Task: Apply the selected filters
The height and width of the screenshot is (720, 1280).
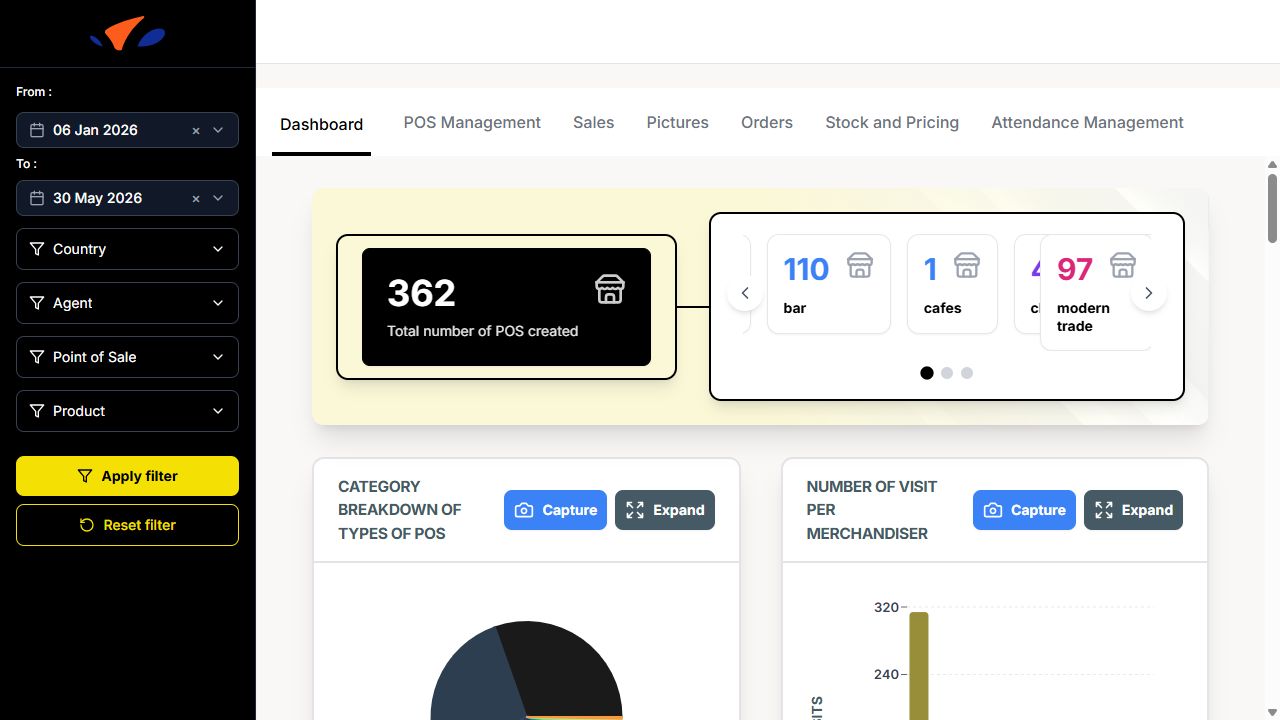Action: [127, 476]
